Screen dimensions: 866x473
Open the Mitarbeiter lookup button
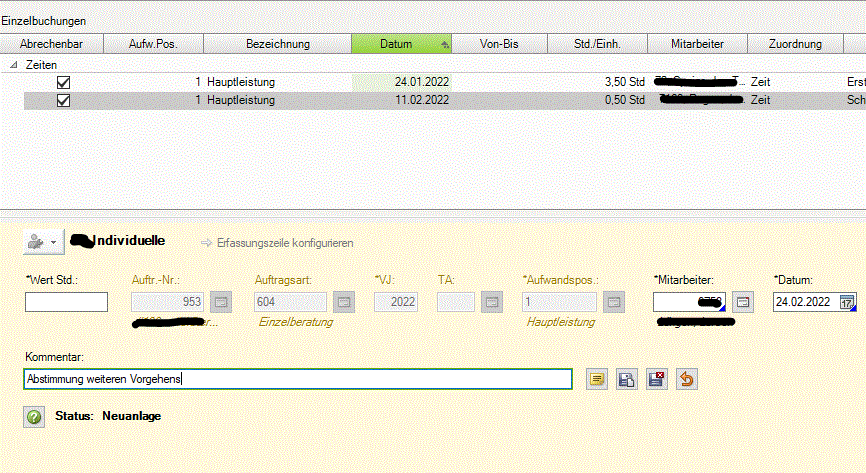(743, 302)
